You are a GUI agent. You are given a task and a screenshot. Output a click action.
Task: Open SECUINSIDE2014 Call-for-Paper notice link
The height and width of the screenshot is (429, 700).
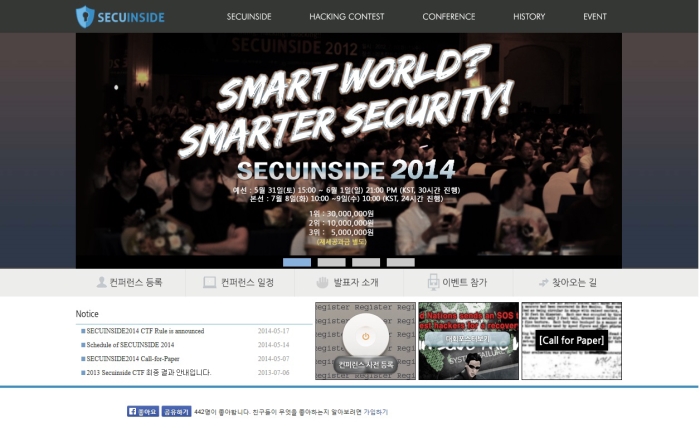tap(133, 358)
